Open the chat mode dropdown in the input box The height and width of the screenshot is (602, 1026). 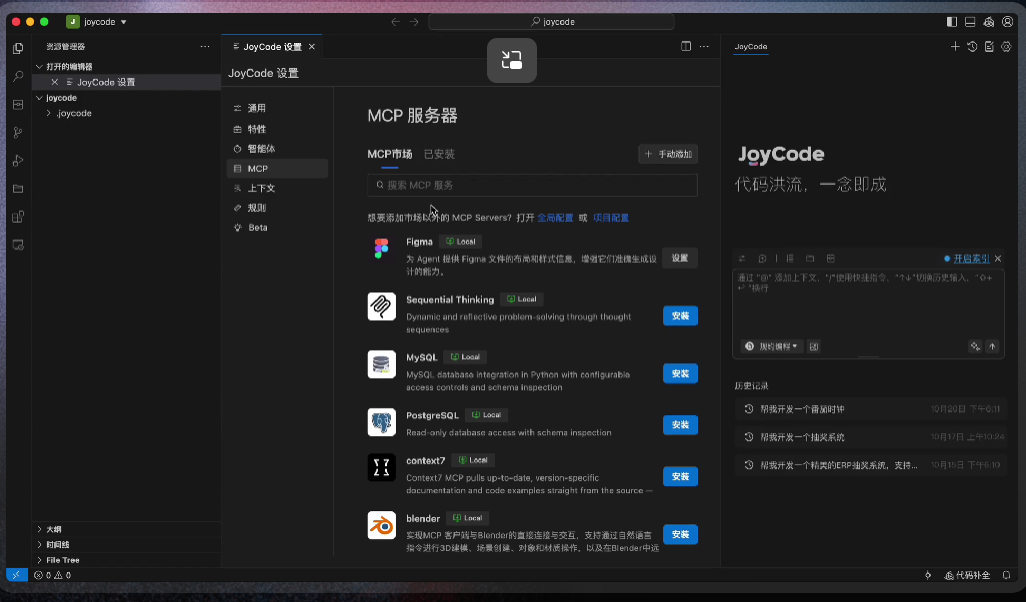click(772, 346)
